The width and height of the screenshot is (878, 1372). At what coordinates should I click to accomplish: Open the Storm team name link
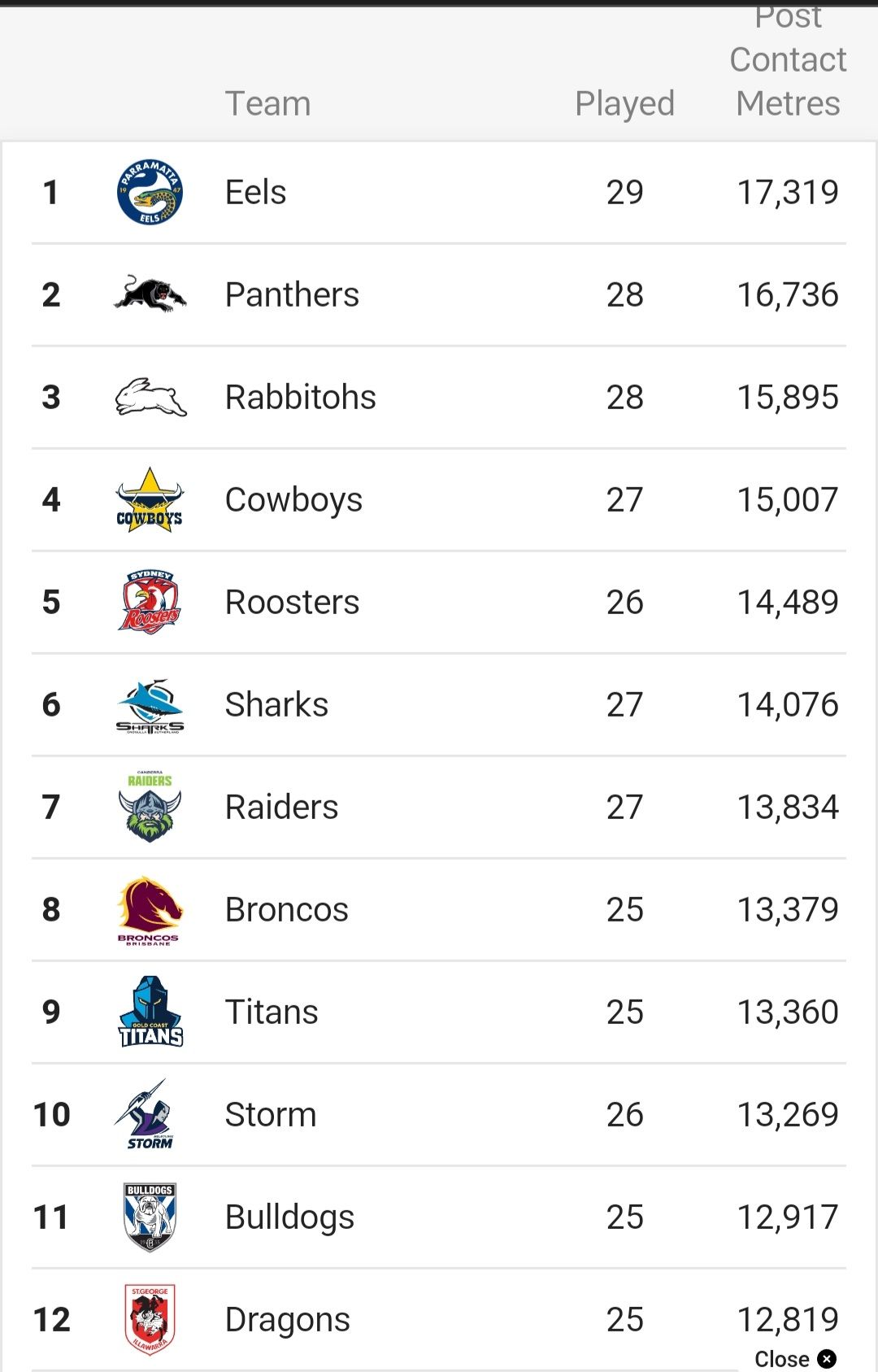271,1114
